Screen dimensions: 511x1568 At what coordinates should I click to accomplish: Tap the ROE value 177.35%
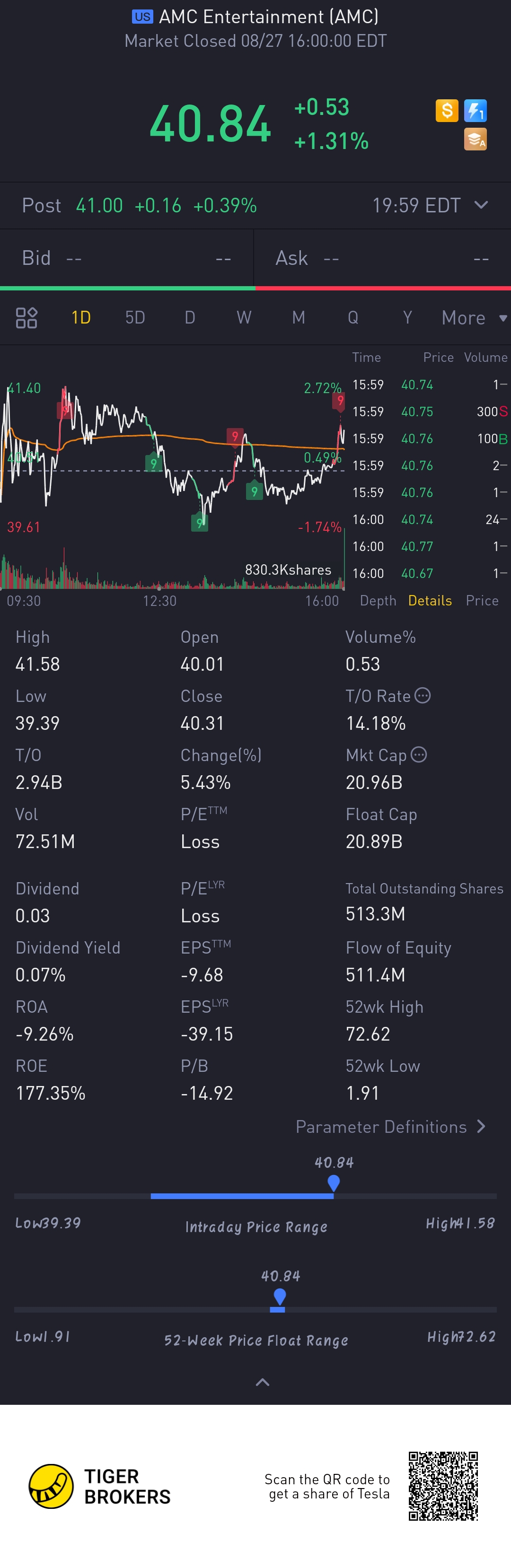51,1093
